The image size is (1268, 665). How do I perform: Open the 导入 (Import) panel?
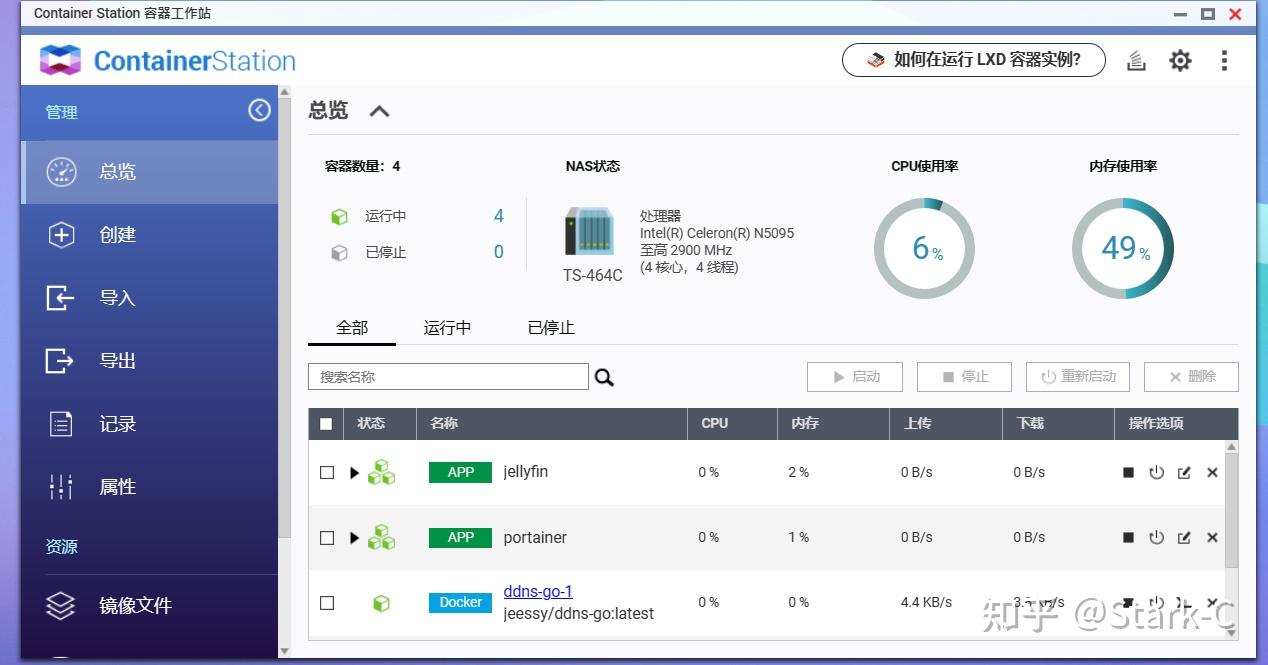tap(117, 297)
